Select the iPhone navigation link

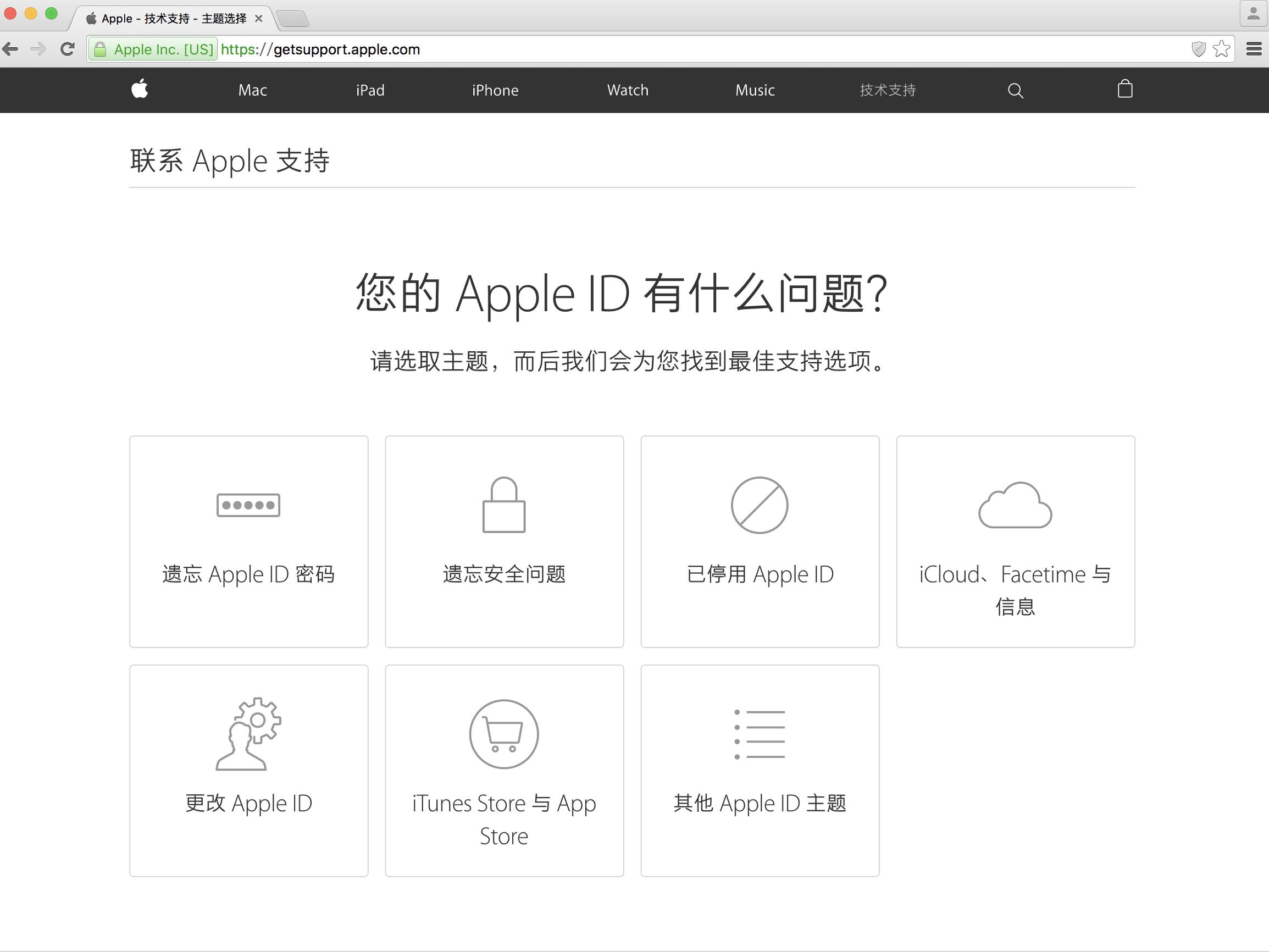tap(495, 90)
